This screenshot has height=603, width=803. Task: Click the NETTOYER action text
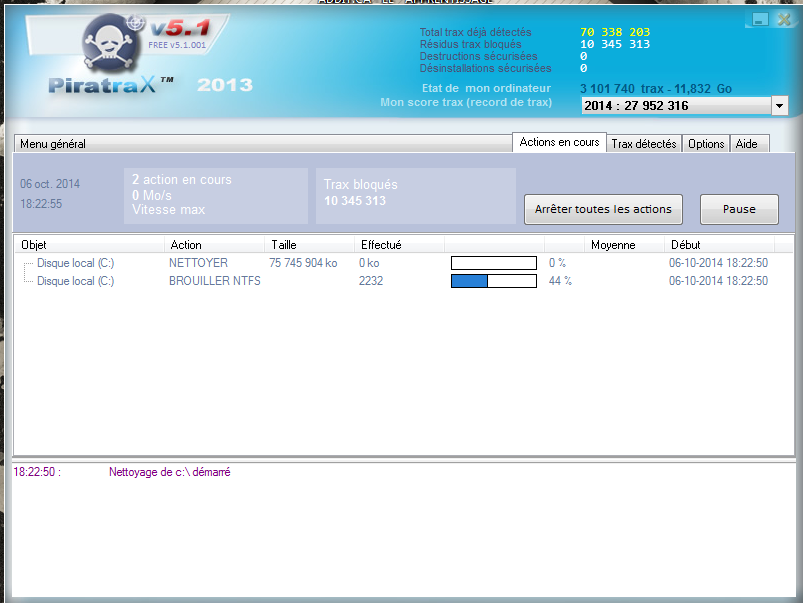(x=198, y=263)
